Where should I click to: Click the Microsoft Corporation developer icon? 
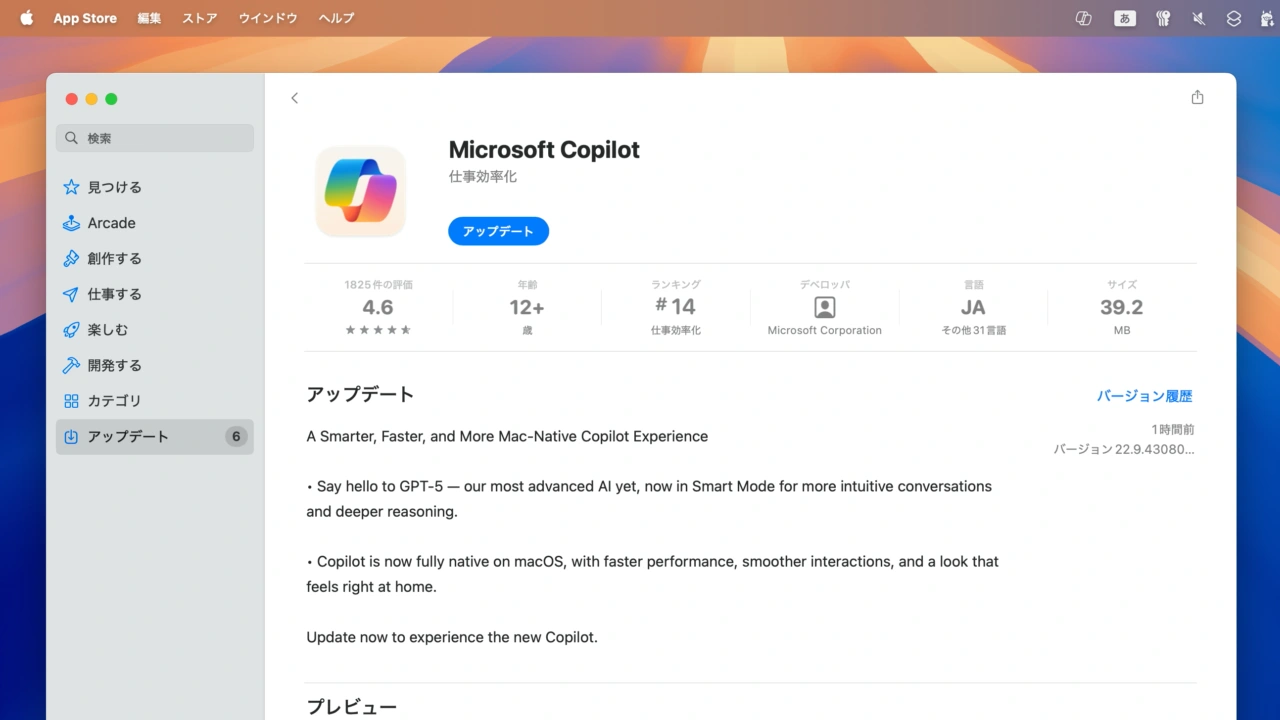824,307
